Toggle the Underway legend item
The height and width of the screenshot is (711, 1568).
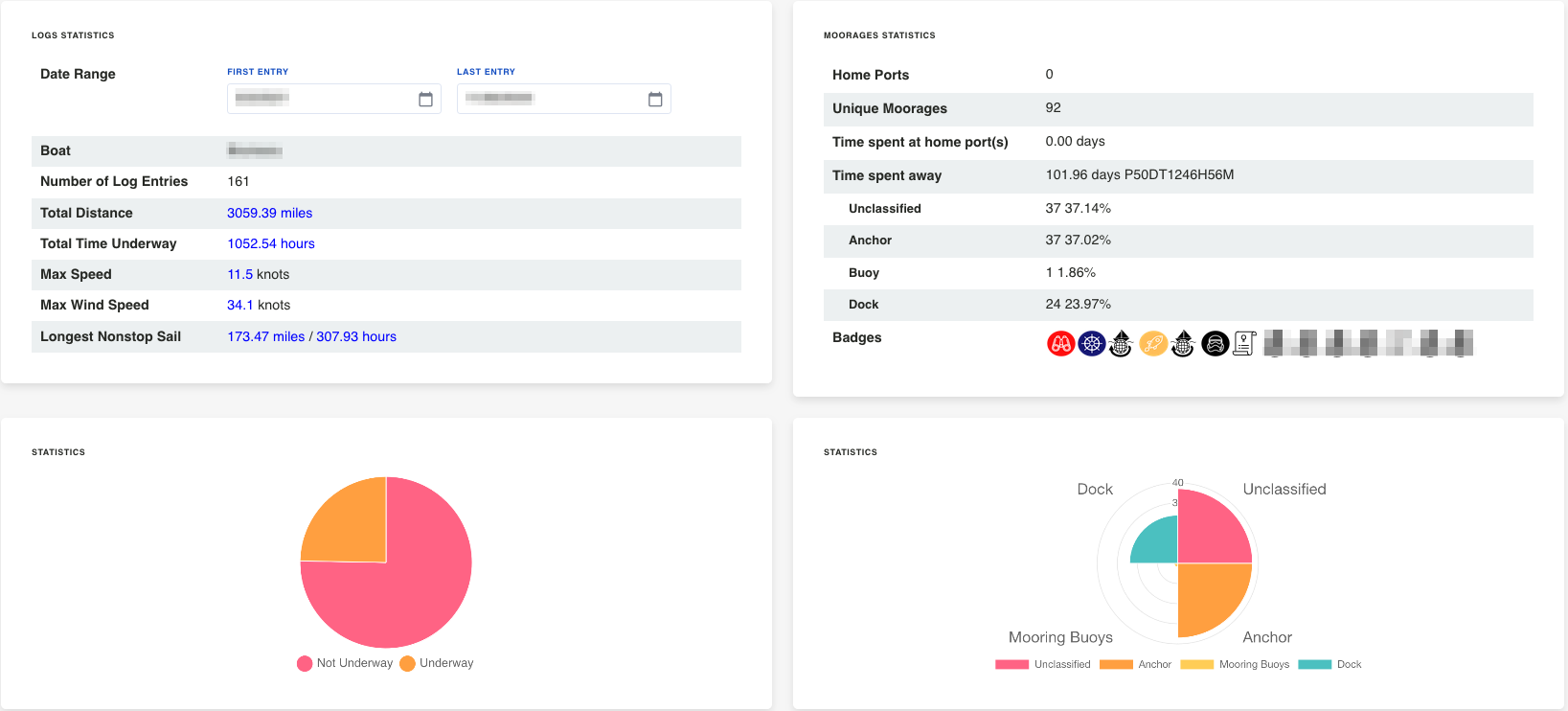[x=437, y=663]
